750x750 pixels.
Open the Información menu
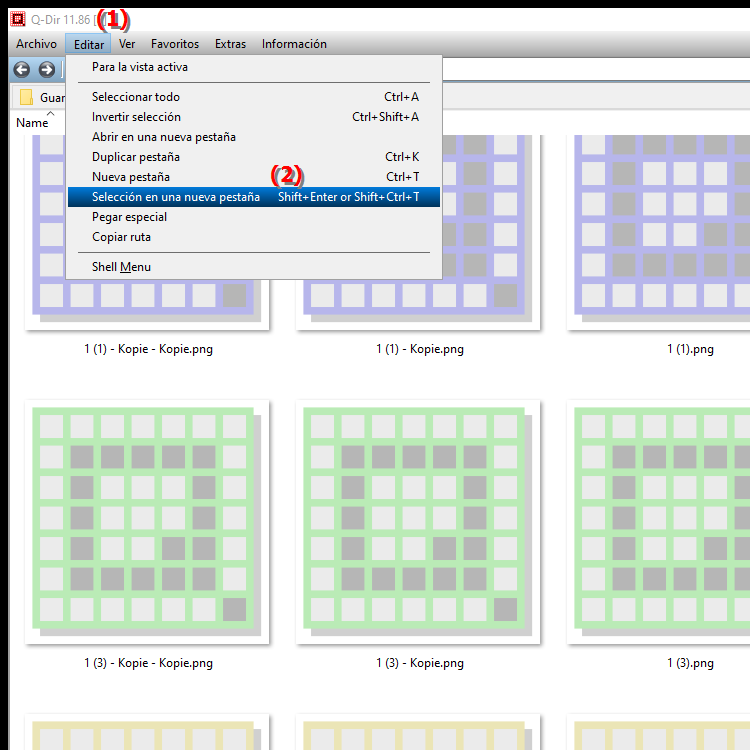click(x=294, y=44)
